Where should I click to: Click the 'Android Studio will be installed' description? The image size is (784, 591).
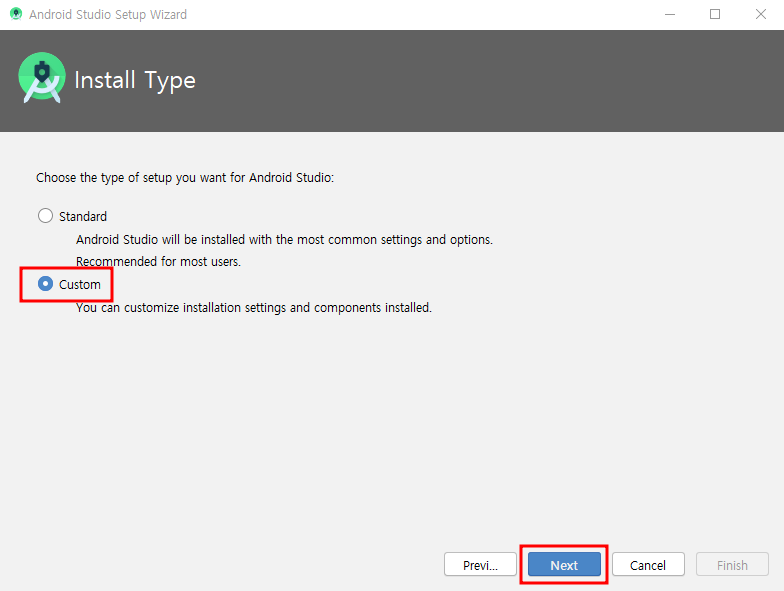pyautogui.click(x=284, y=240)
